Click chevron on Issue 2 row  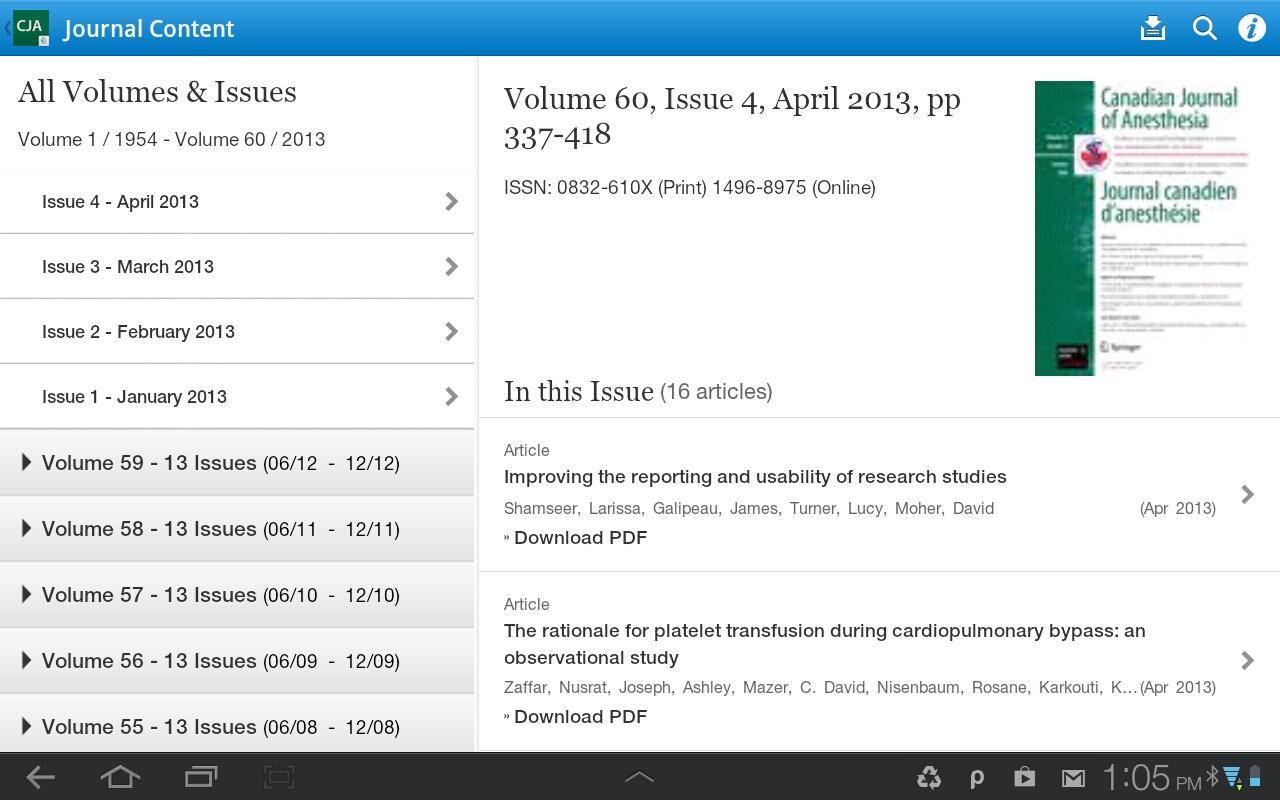[x=451, y=331]
